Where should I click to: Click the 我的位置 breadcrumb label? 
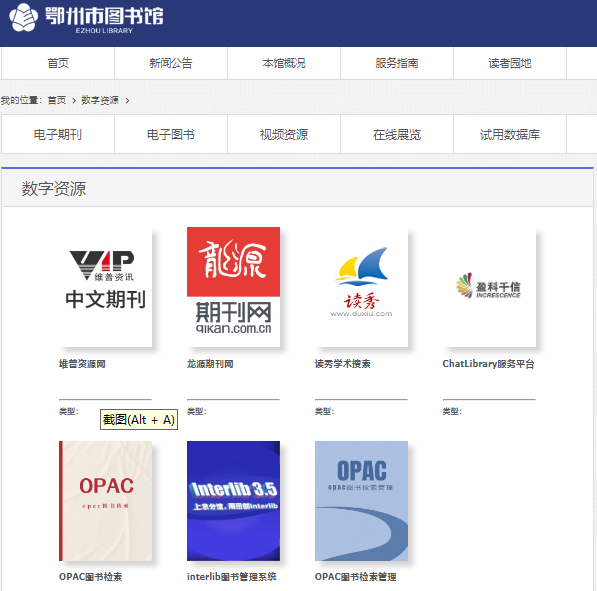pos(21,100)
